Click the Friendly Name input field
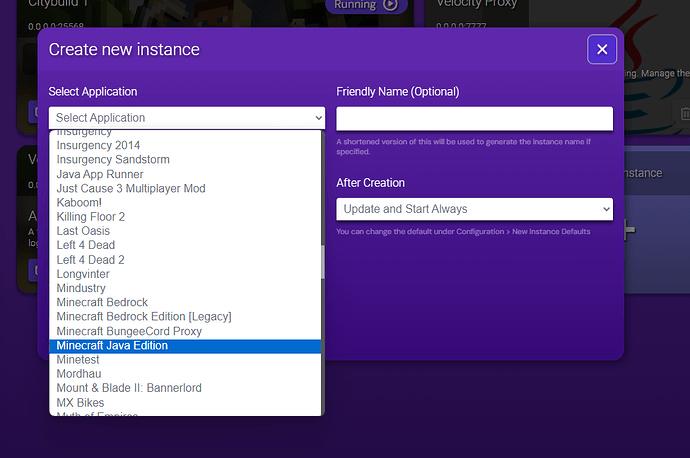 coord(474,118)
